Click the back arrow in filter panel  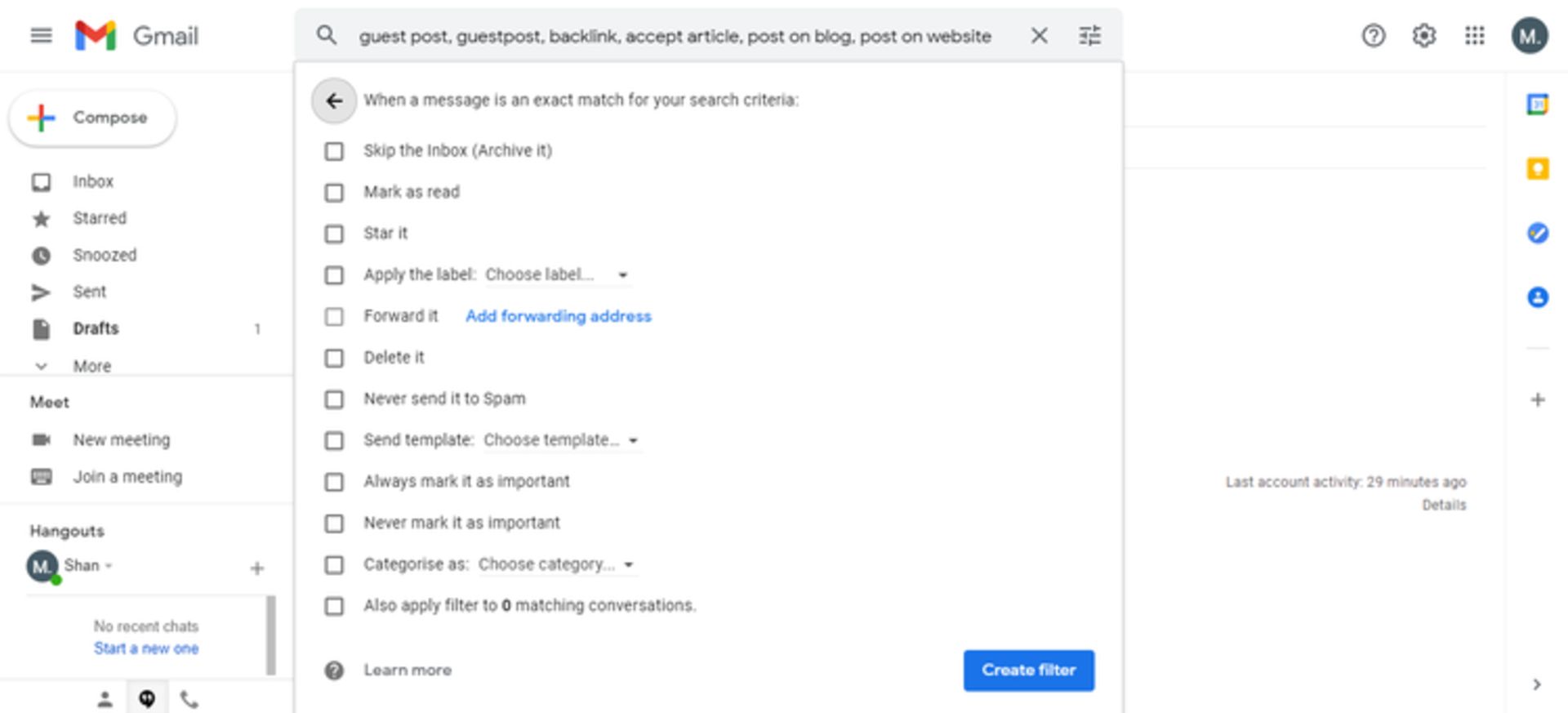coord(333,100)
